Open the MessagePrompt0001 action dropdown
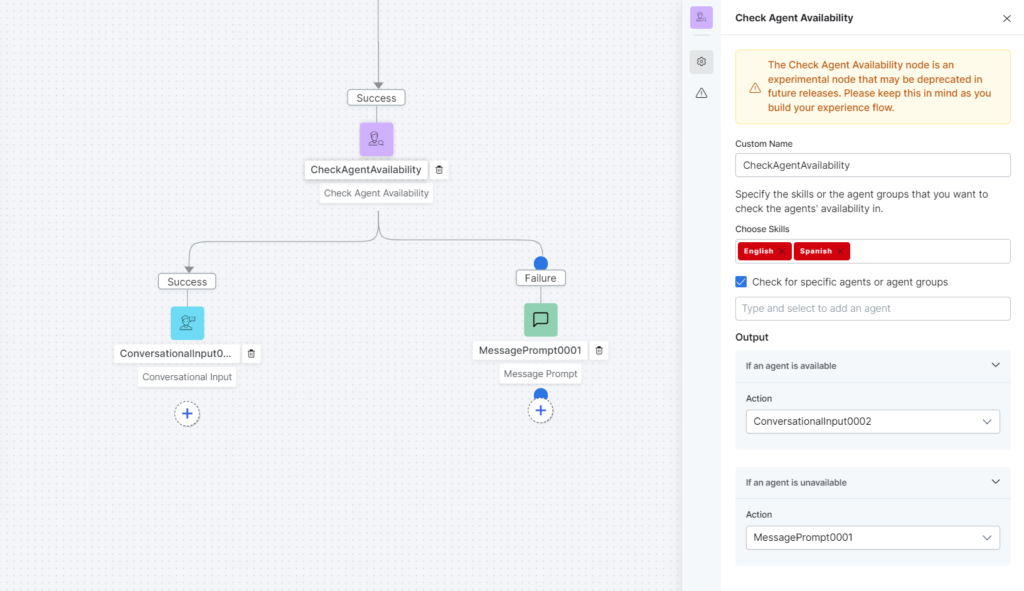Viewport: 1024px width, 591px height. coord(872,537)
